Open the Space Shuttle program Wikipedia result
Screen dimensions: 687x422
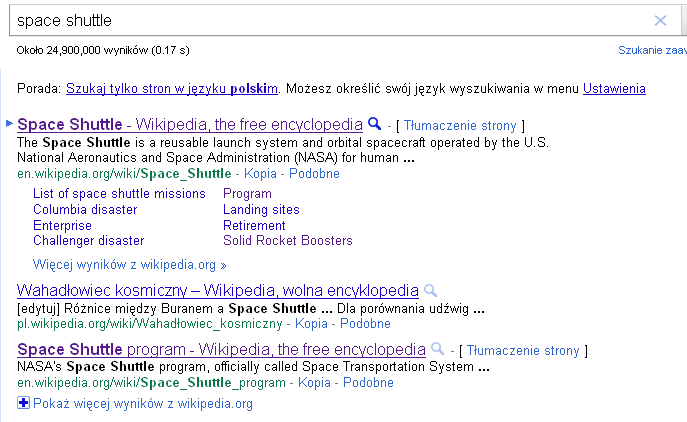click(x=221, y=350)
